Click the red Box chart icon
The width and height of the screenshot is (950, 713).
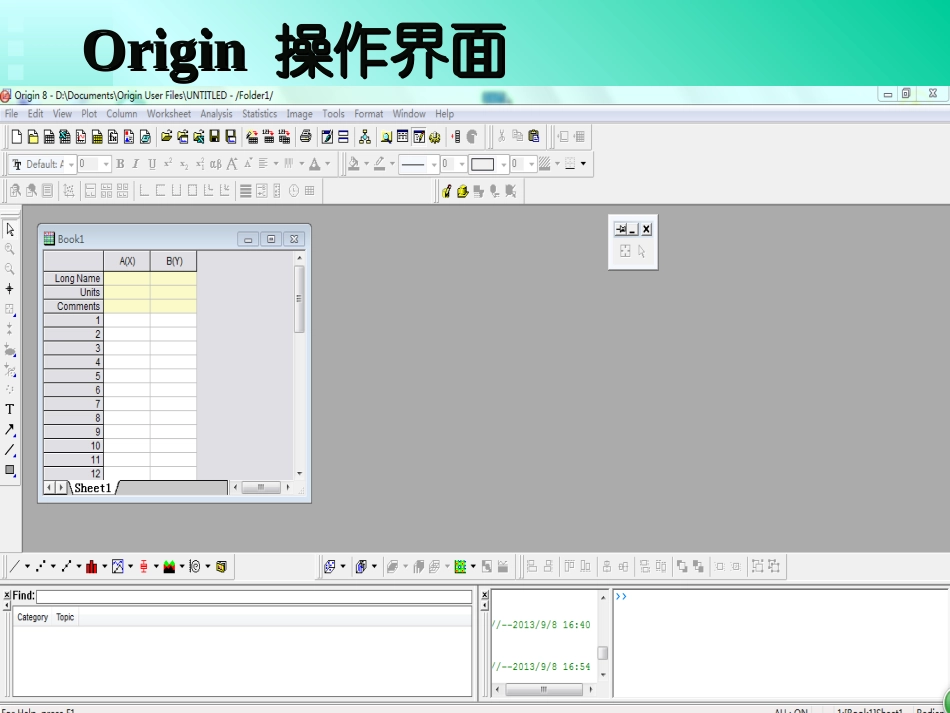[x=144, y=566]
